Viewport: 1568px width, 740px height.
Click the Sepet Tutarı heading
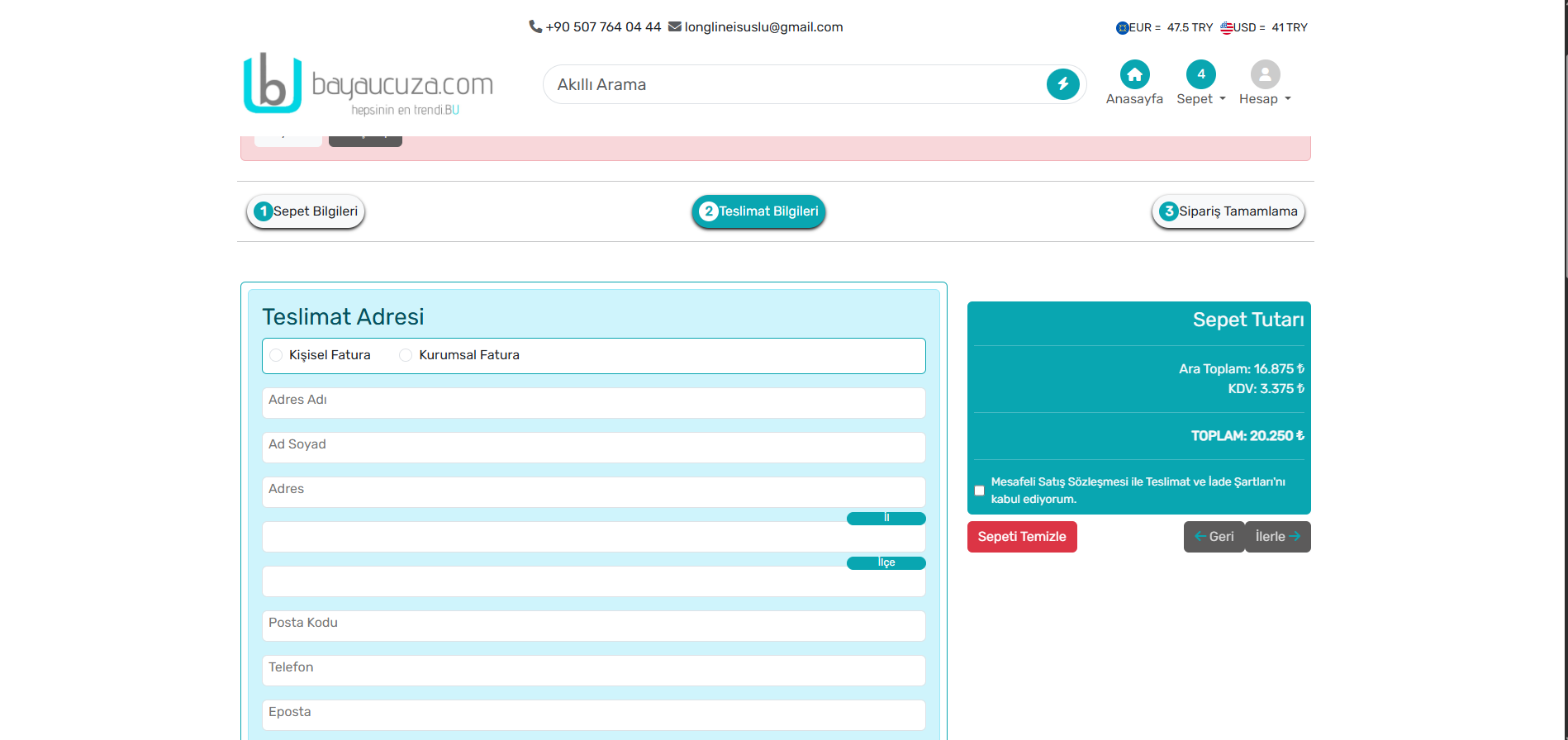tap(1248, 320)
